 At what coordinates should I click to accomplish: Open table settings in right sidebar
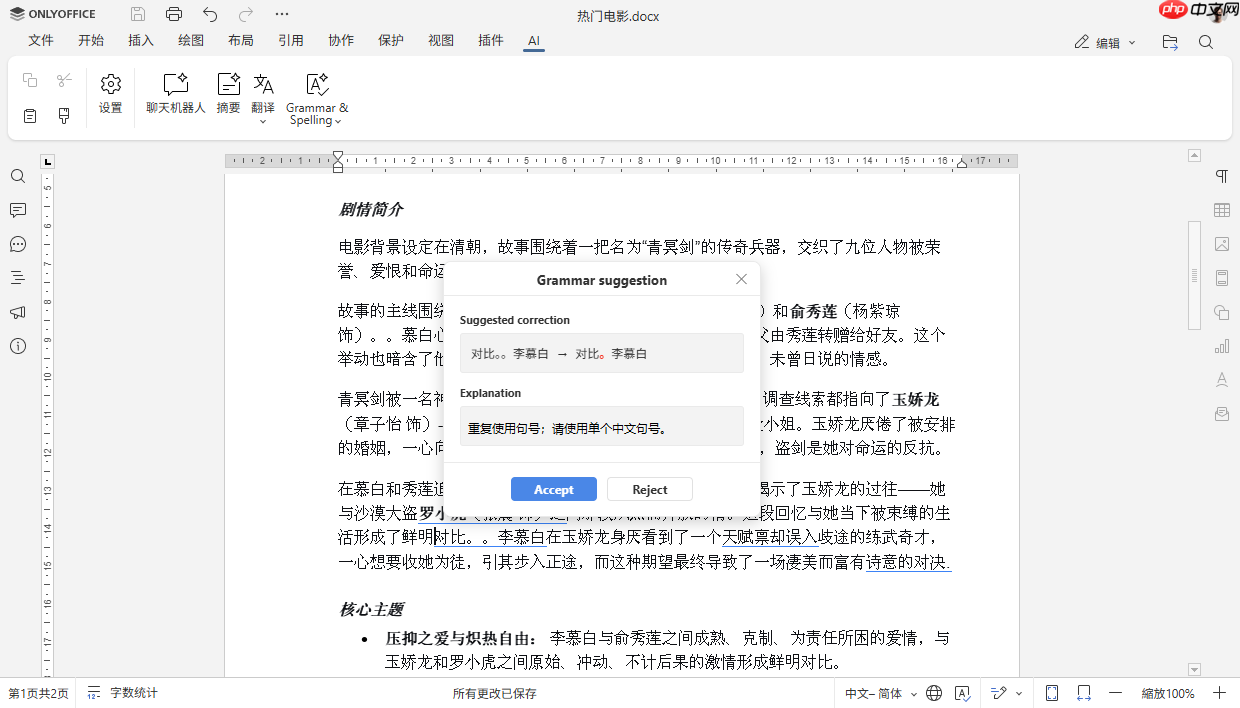[1221, 210]
